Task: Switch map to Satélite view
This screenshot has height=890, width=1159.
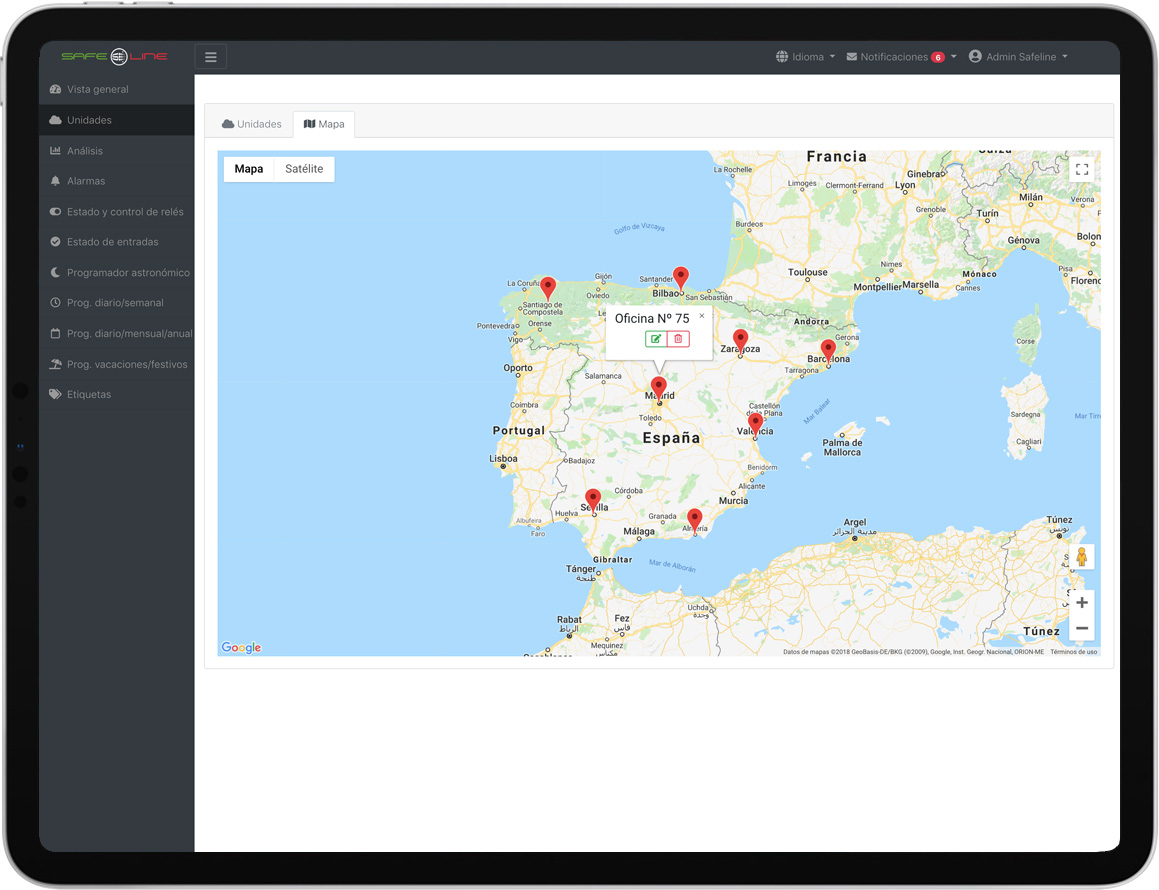Action: point(304,169)
